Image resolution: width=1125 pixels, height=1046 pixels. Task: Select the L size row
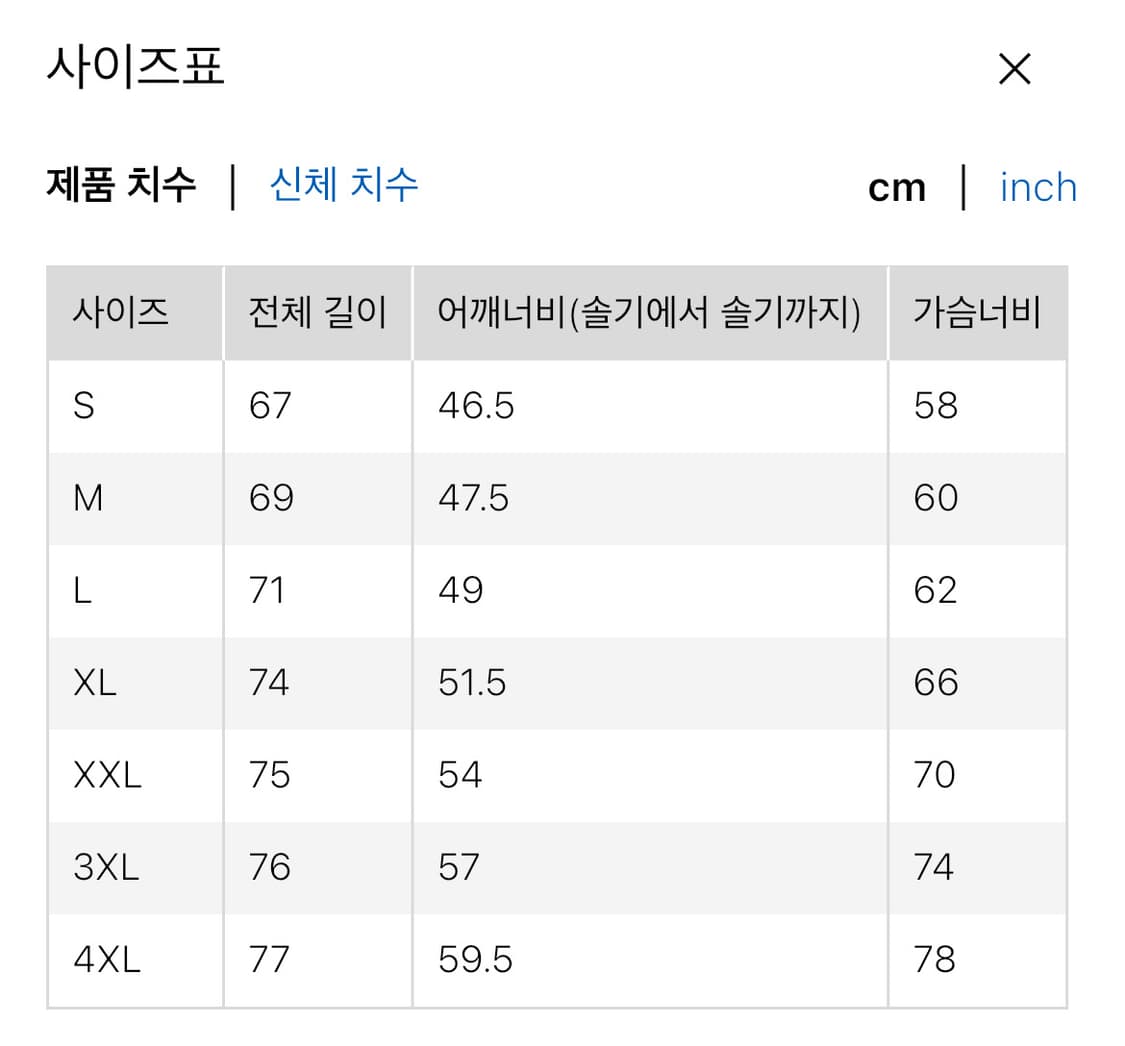[84, 590]
